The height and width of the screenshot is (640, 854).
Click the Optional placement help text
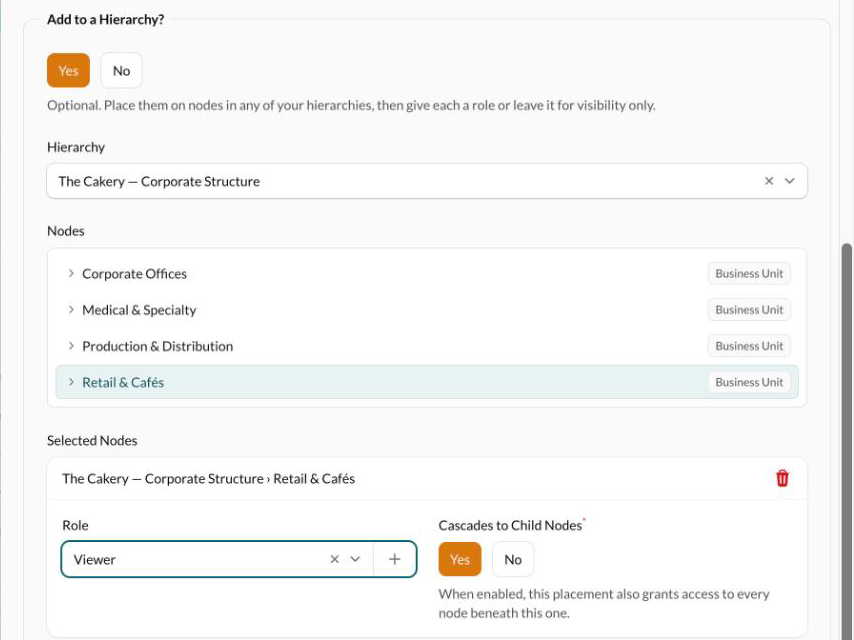tap(351, 105)
